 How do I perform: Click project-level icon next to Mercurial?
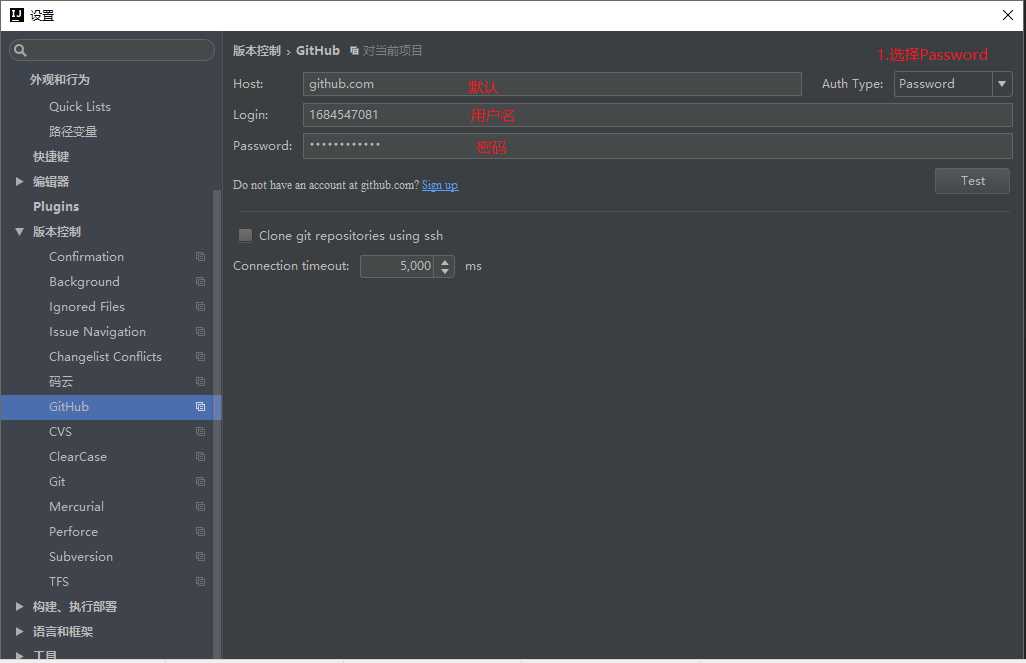200,507
